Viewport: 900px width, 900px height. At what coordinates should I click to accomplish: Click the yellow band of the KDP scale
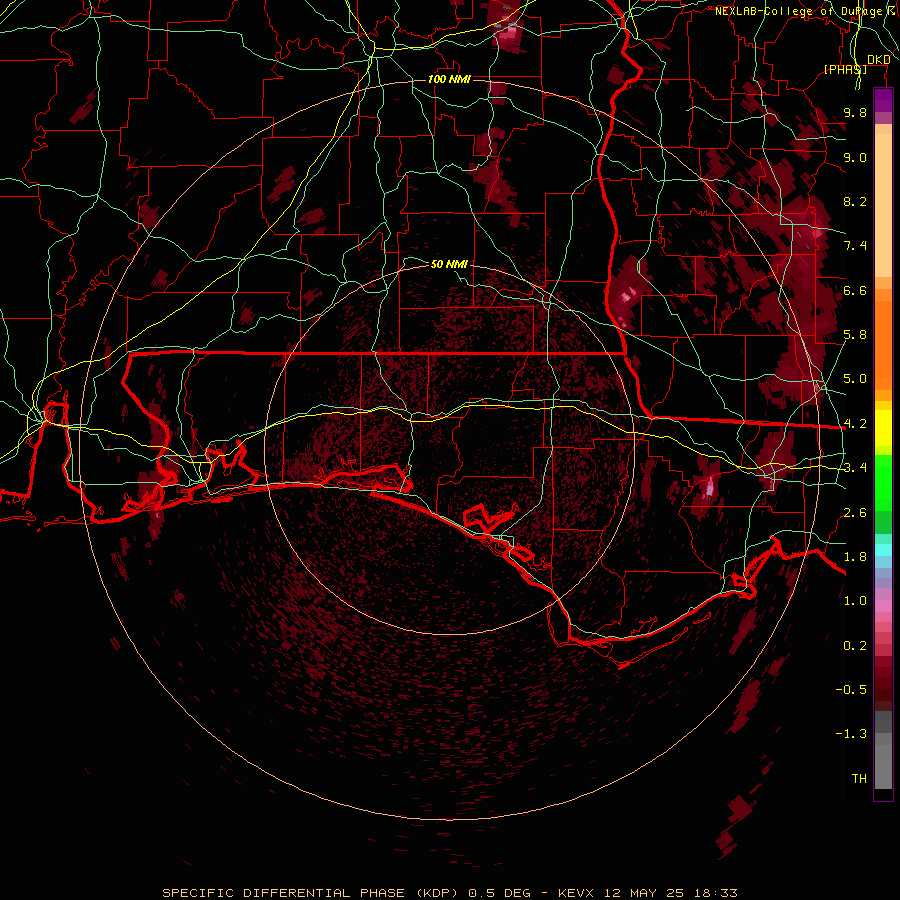(x=883, y=428)
